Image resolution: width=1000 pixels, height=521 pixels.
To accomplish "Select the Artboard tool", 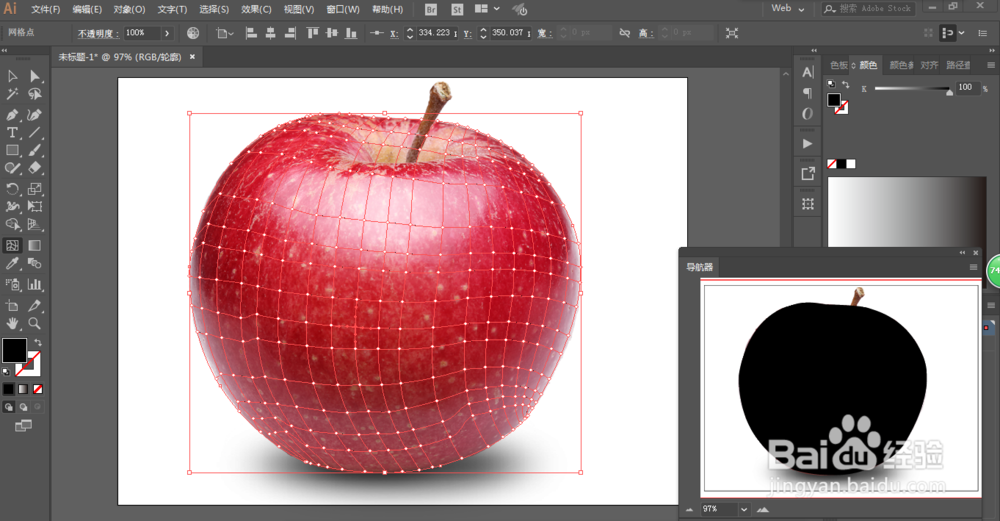I will [x=12, y=305].
